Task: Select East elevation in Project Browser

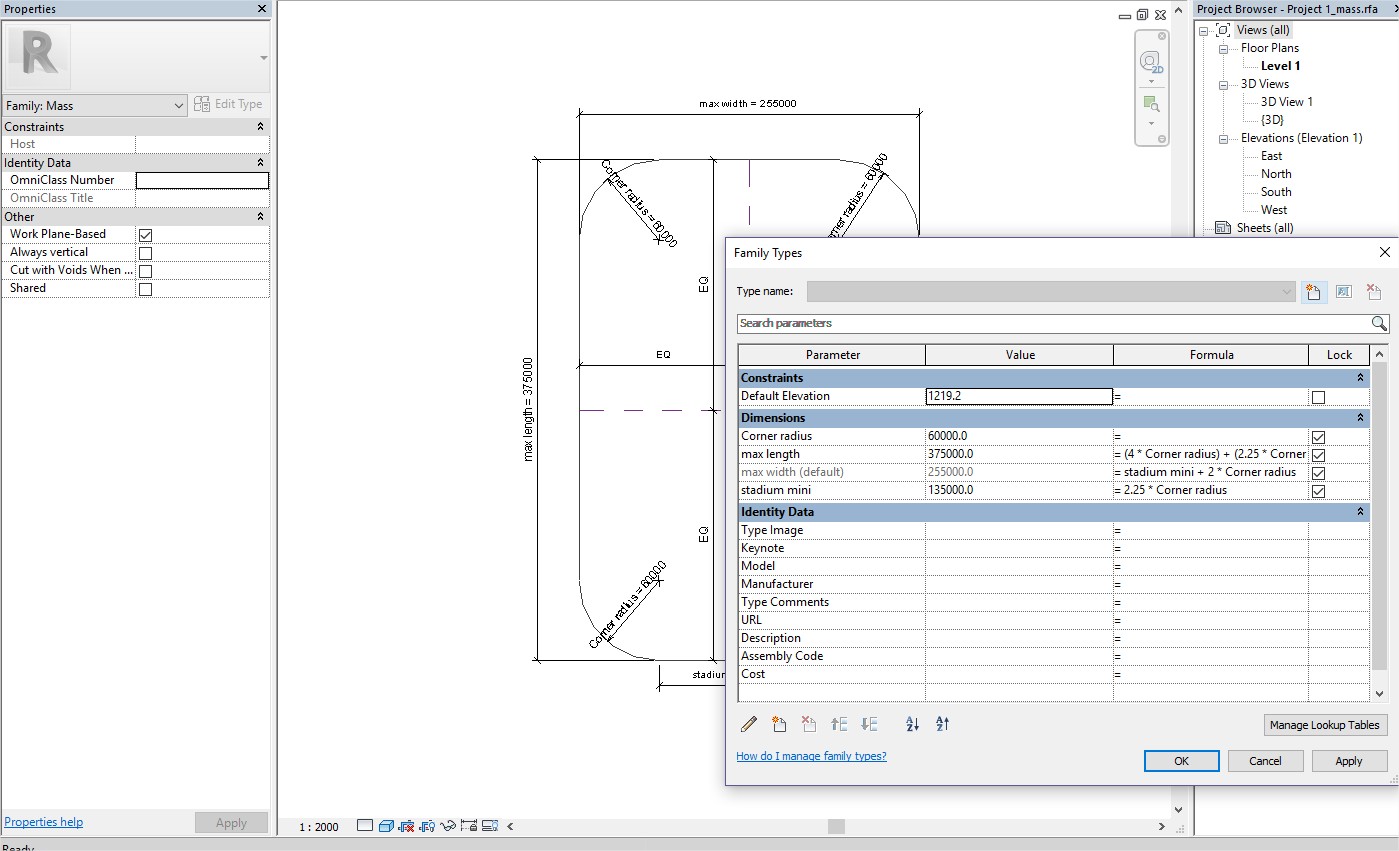Action: pyautogui.click(x=1271, y=156)
